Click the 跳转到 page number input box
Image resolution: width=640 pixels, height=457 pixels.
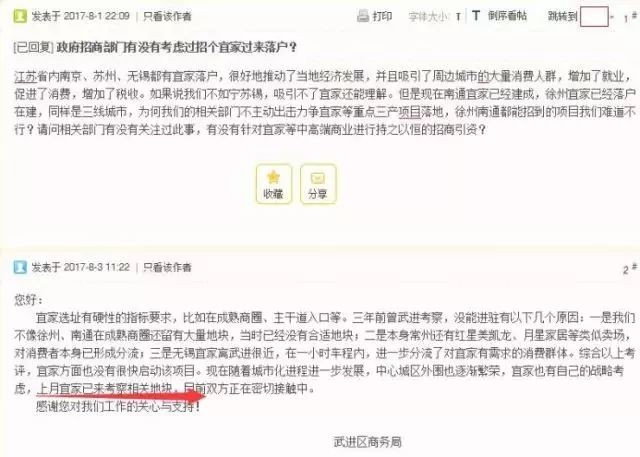[x=594, y=16]
